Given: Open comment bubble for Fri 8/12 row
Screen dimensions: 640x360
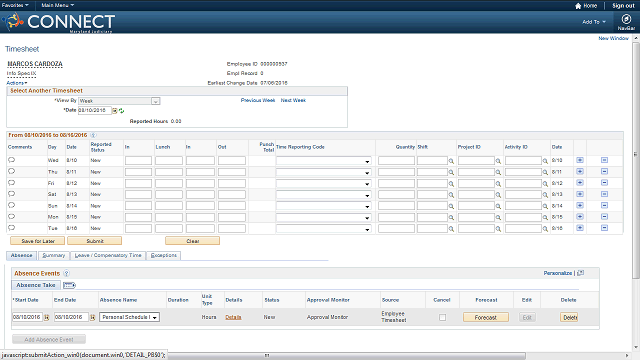Looking at the screenshot, I should [x=11, y=183].
